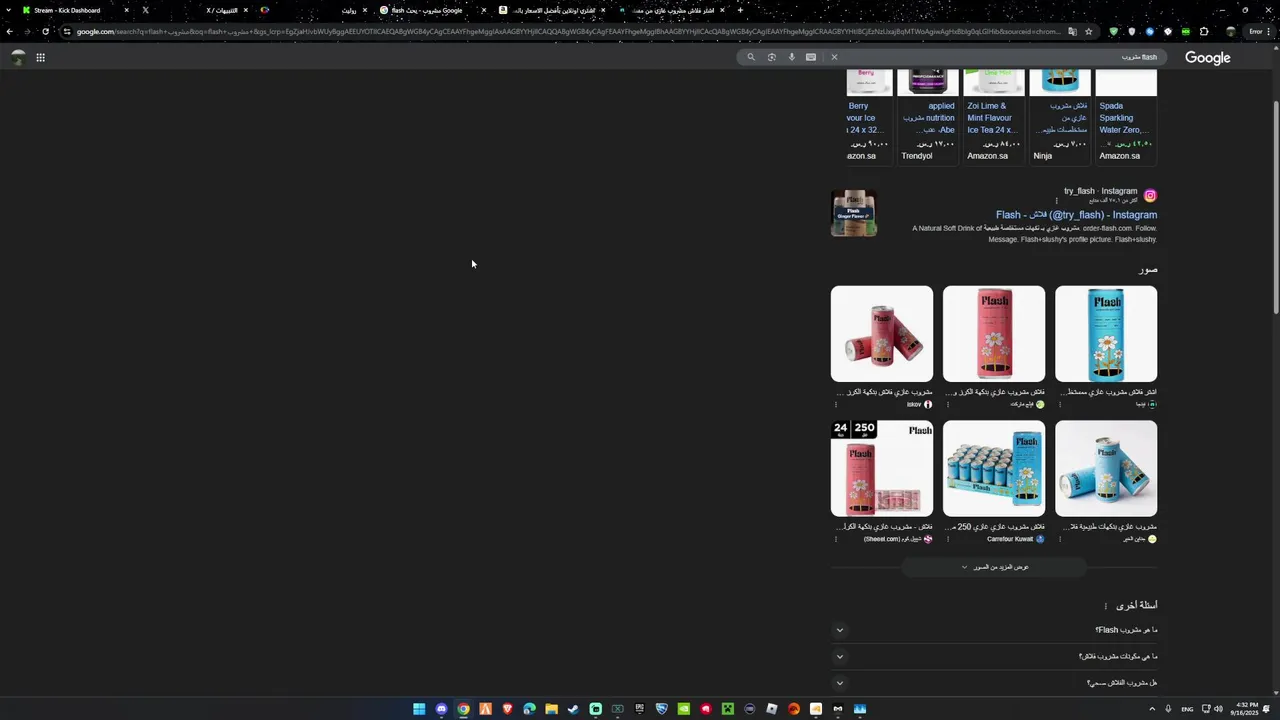The height and width of the screenshot is (720, 1280).
Task: Open Google Lens image search
Action: (x=771, y=57)
